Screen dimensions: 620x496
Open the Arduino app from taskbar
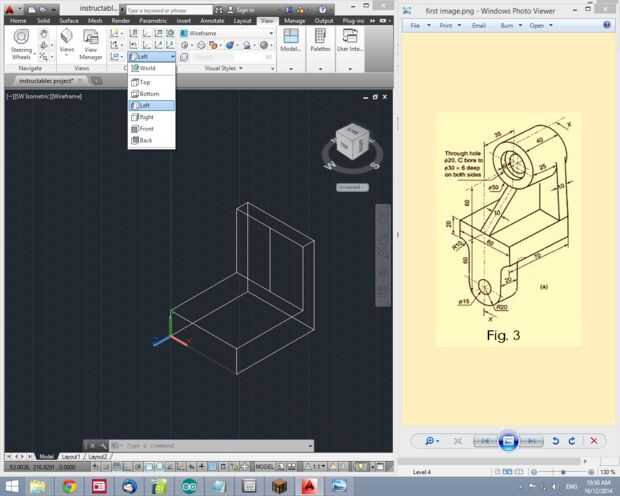coord(189,486)
